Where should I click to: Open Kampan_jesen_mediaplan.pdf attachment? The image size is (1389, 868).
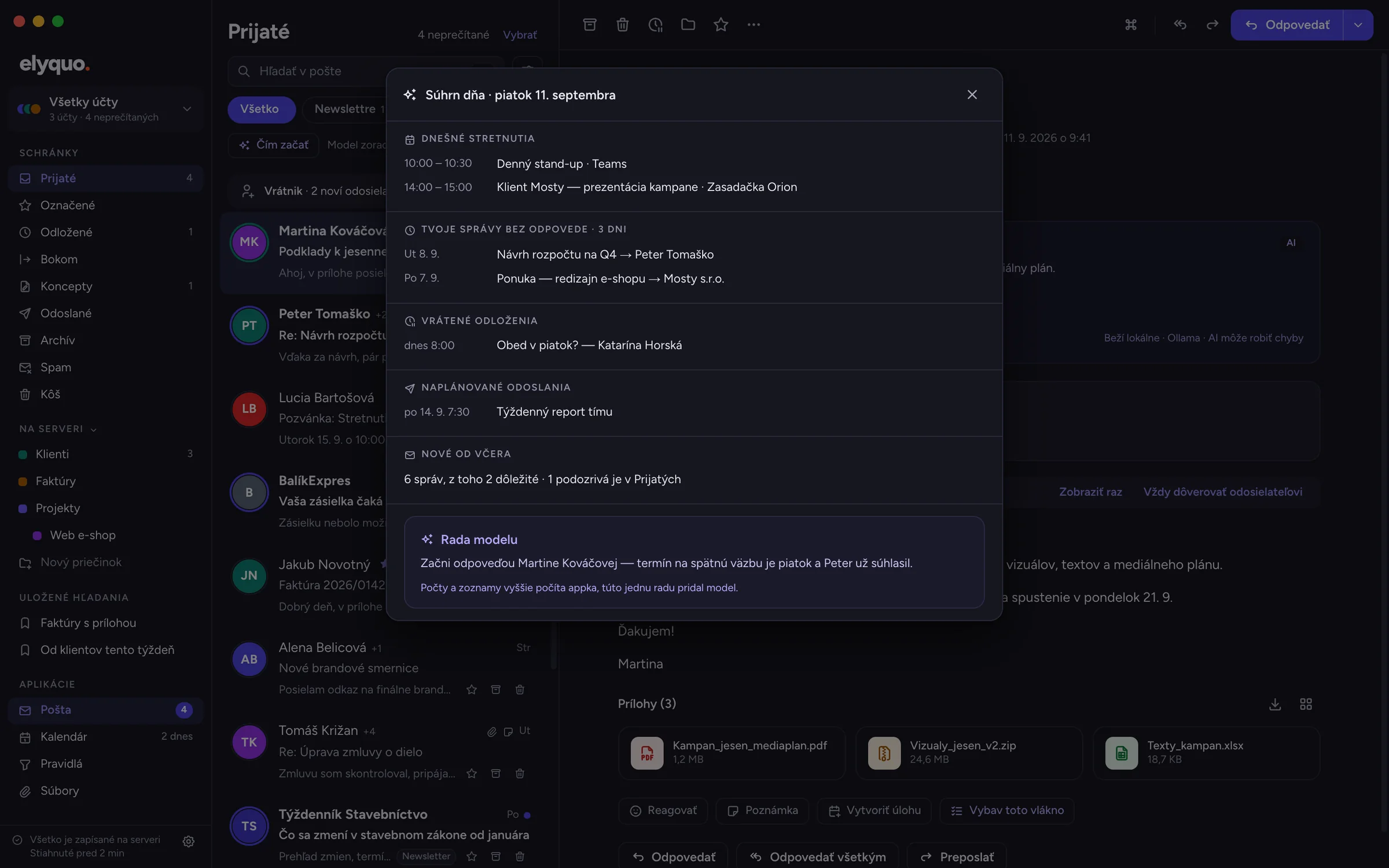[732, 753]
